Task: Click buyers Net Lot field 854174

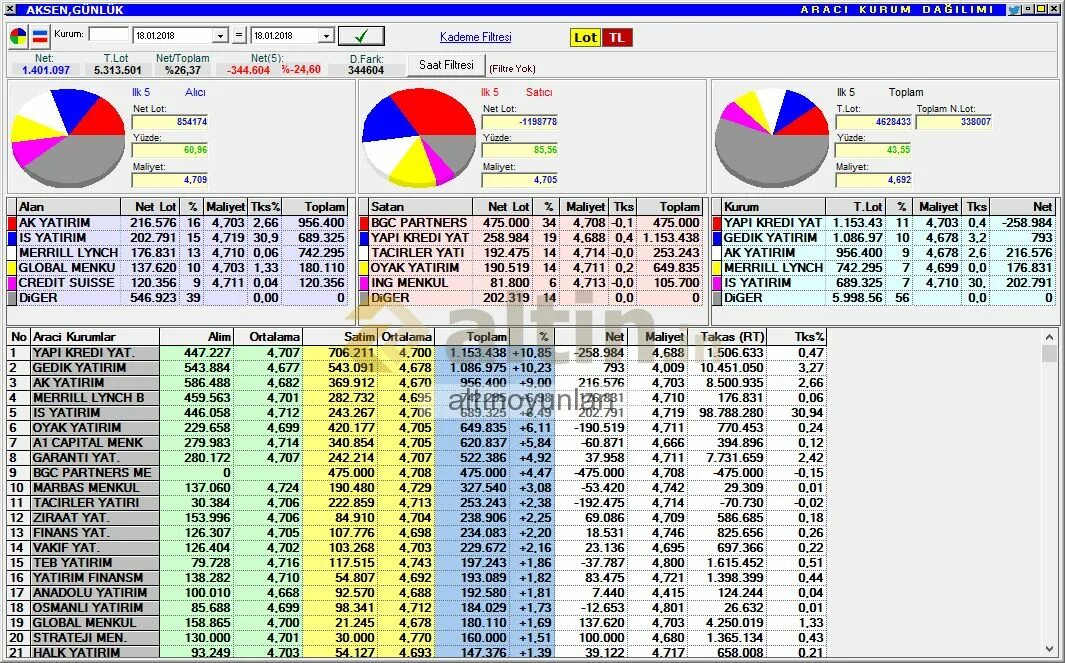Action: click(170, 122)
